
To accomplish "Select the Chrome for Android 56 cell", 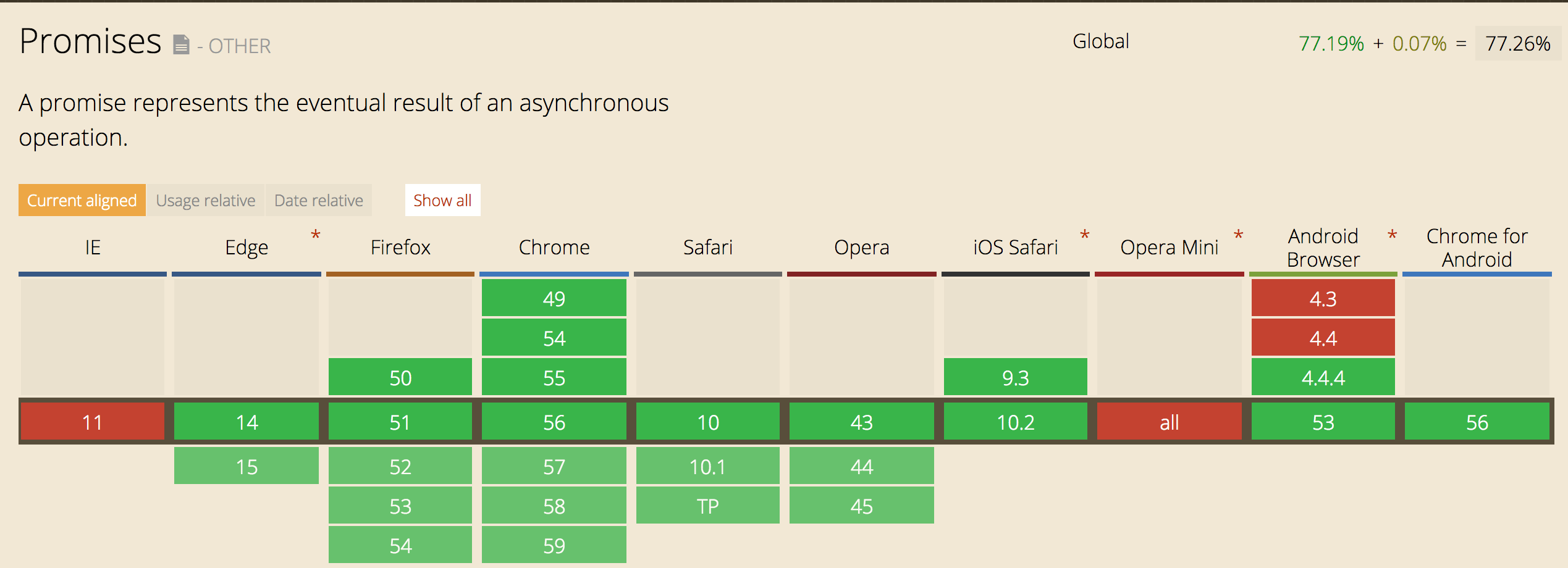I will point(1477,422).
